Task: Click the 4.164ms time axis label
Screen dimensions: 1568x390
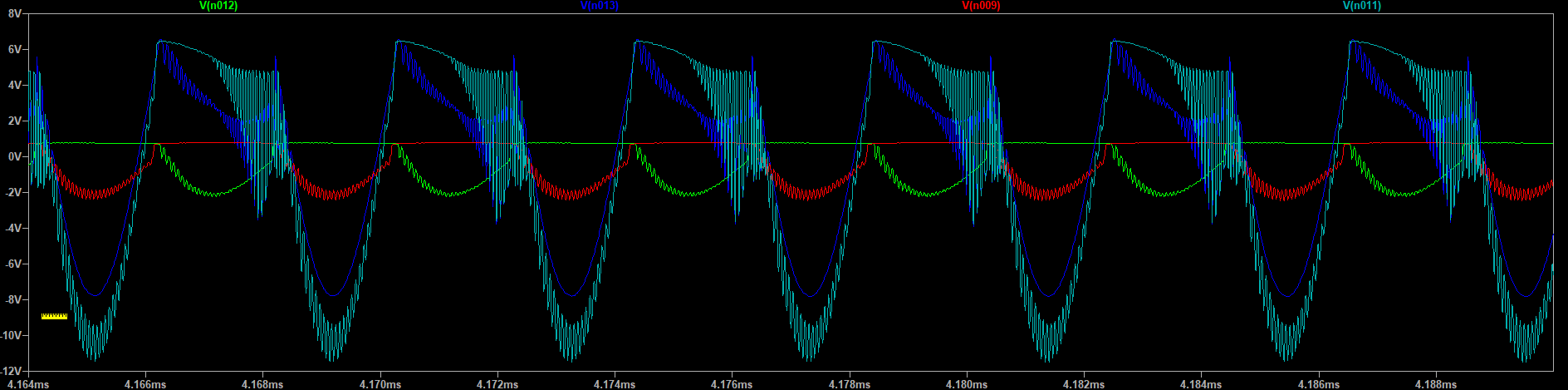Action: coord(28,384)
